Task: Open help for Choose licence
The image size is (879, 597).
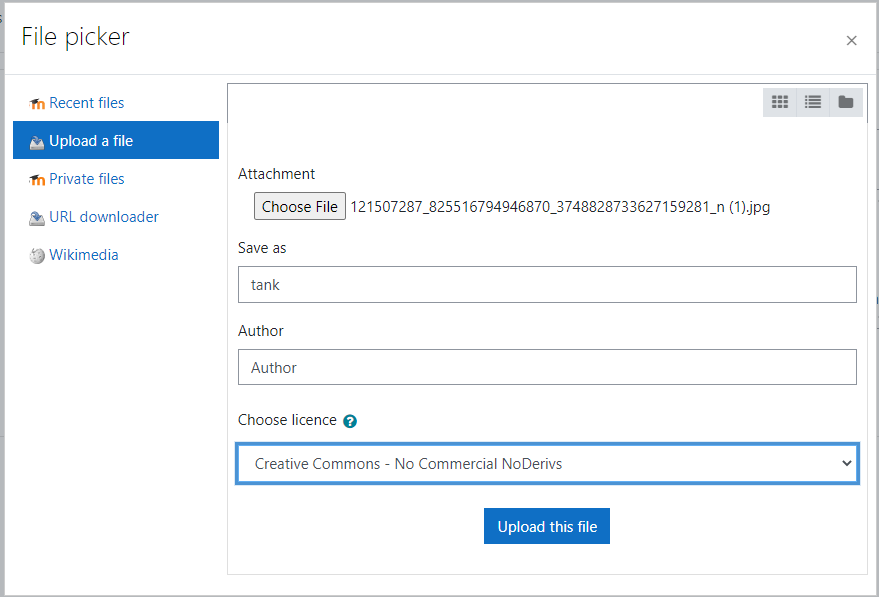Action: point(350,421)
